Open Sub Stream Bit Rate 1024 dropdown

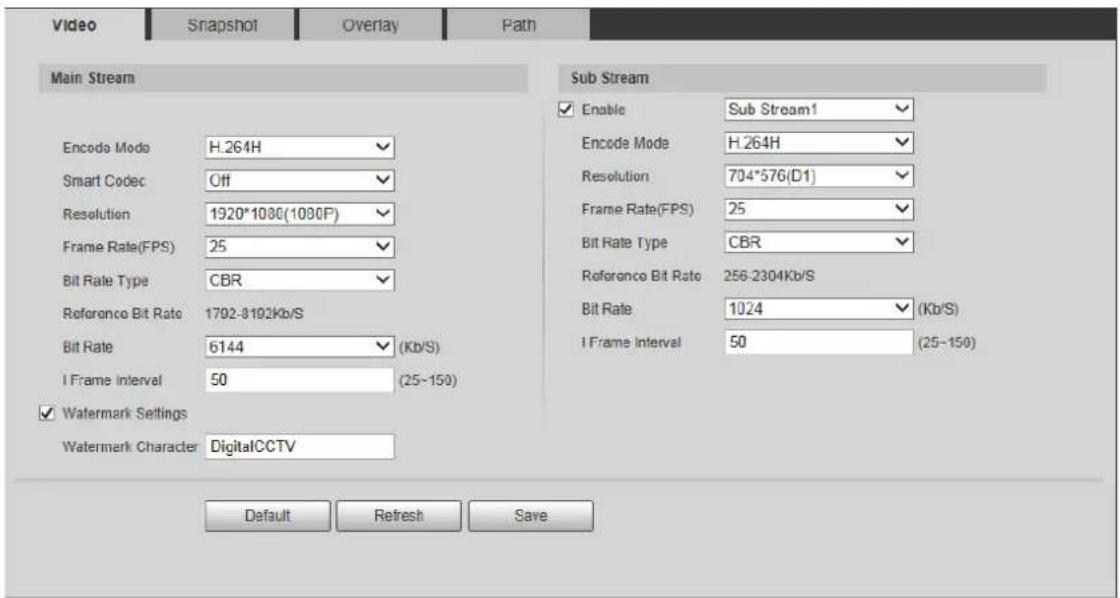(x=819, y=309)
